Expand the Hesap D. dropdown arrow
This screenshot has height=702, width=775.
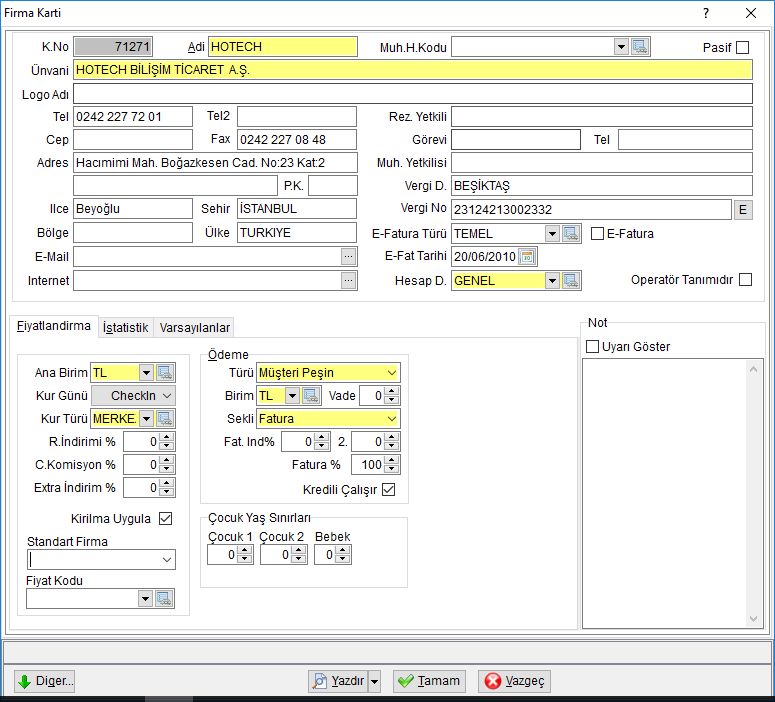click(x=552, y=281)
